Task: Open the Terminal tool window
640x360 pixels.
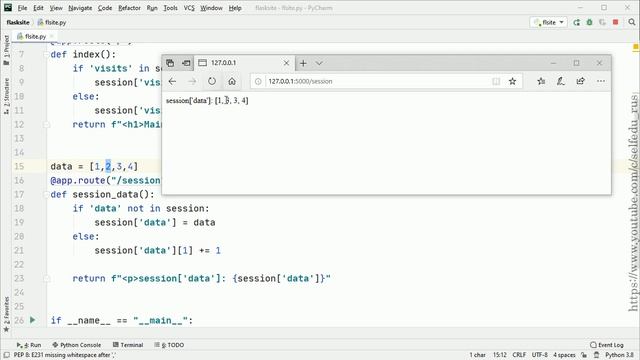Action: [128, 345]
